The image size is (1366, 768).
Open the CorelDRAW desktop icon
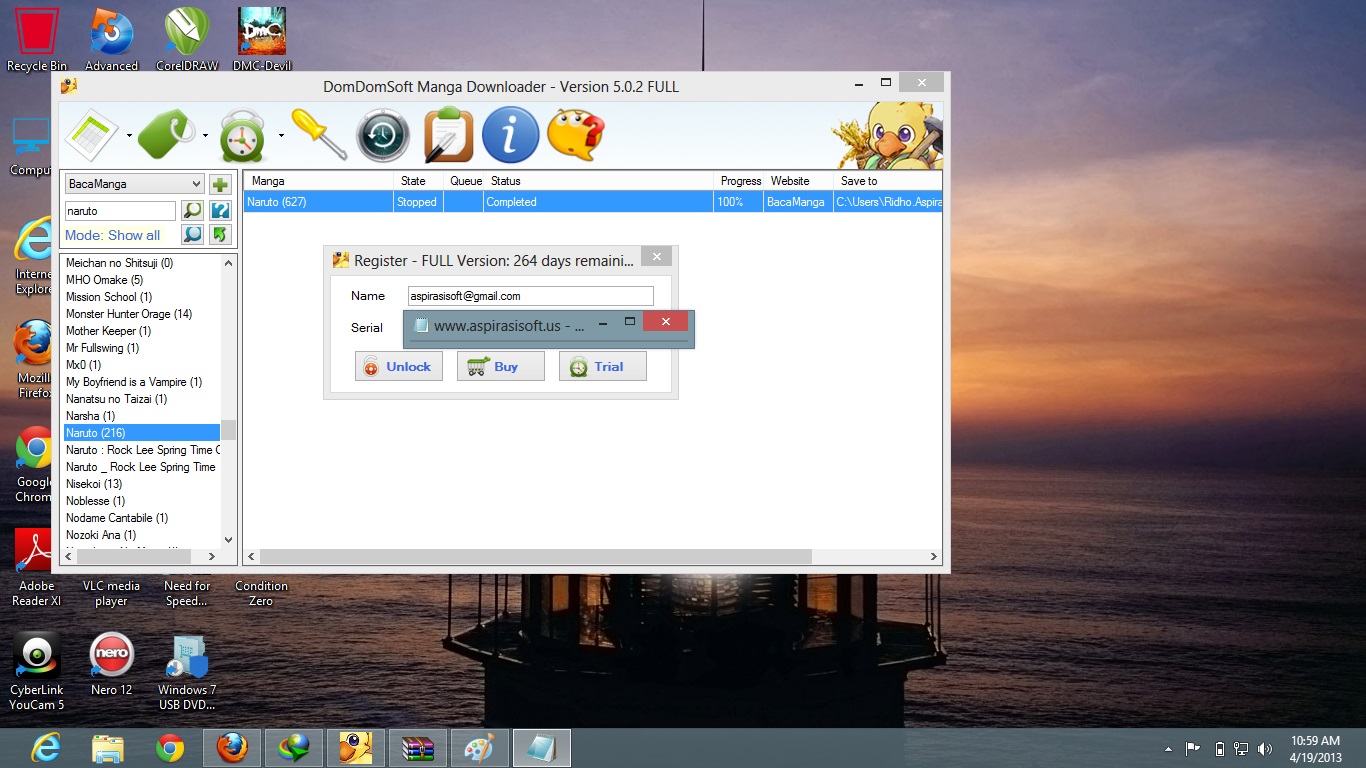[x=187, y=40]
